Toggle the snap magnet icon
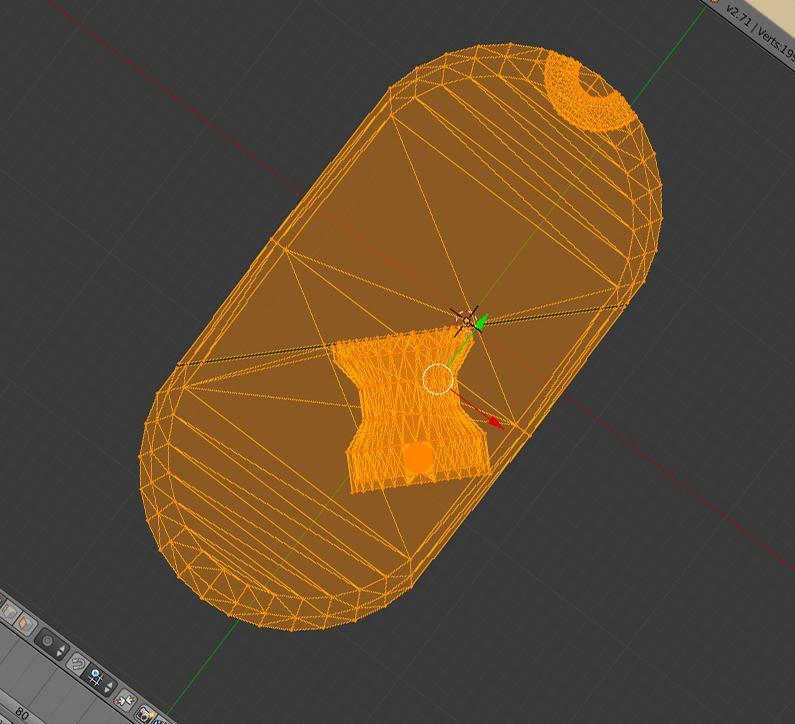Image resolution: width=795 pixels, height=724 pixels. coord(78,662)
